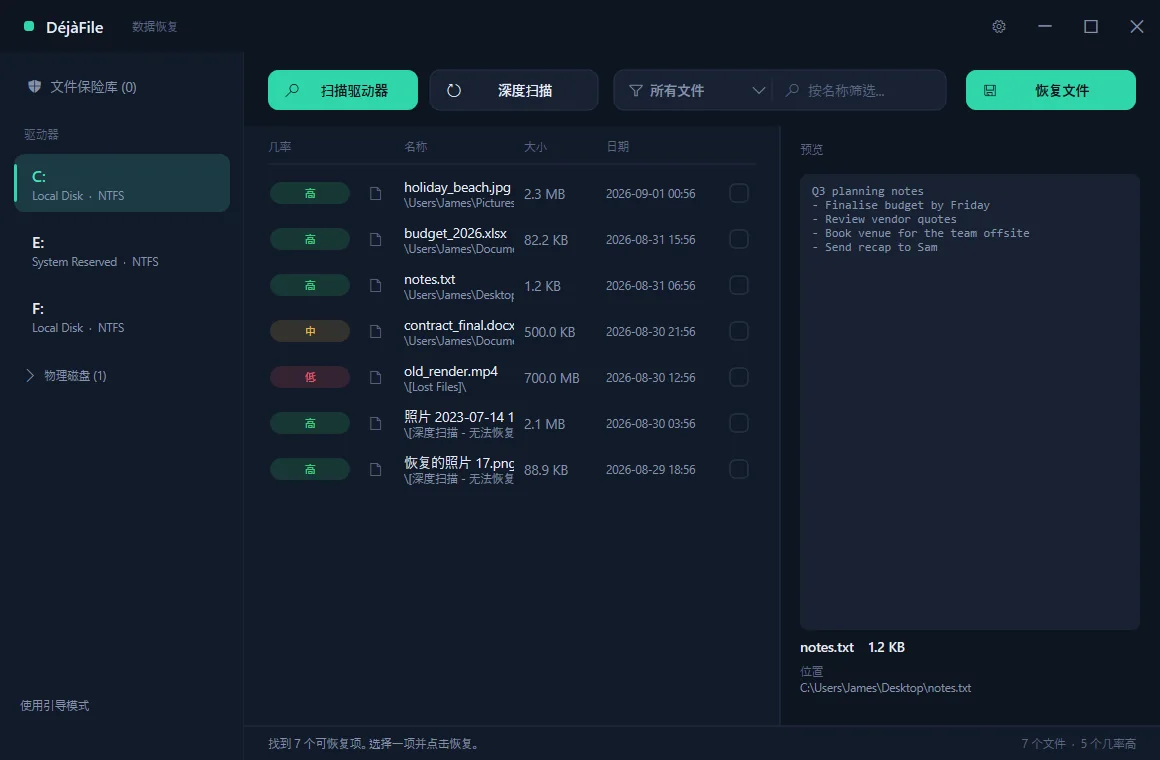Check the budget_2026.xlsx checkbox

click(x=739, y=239)
